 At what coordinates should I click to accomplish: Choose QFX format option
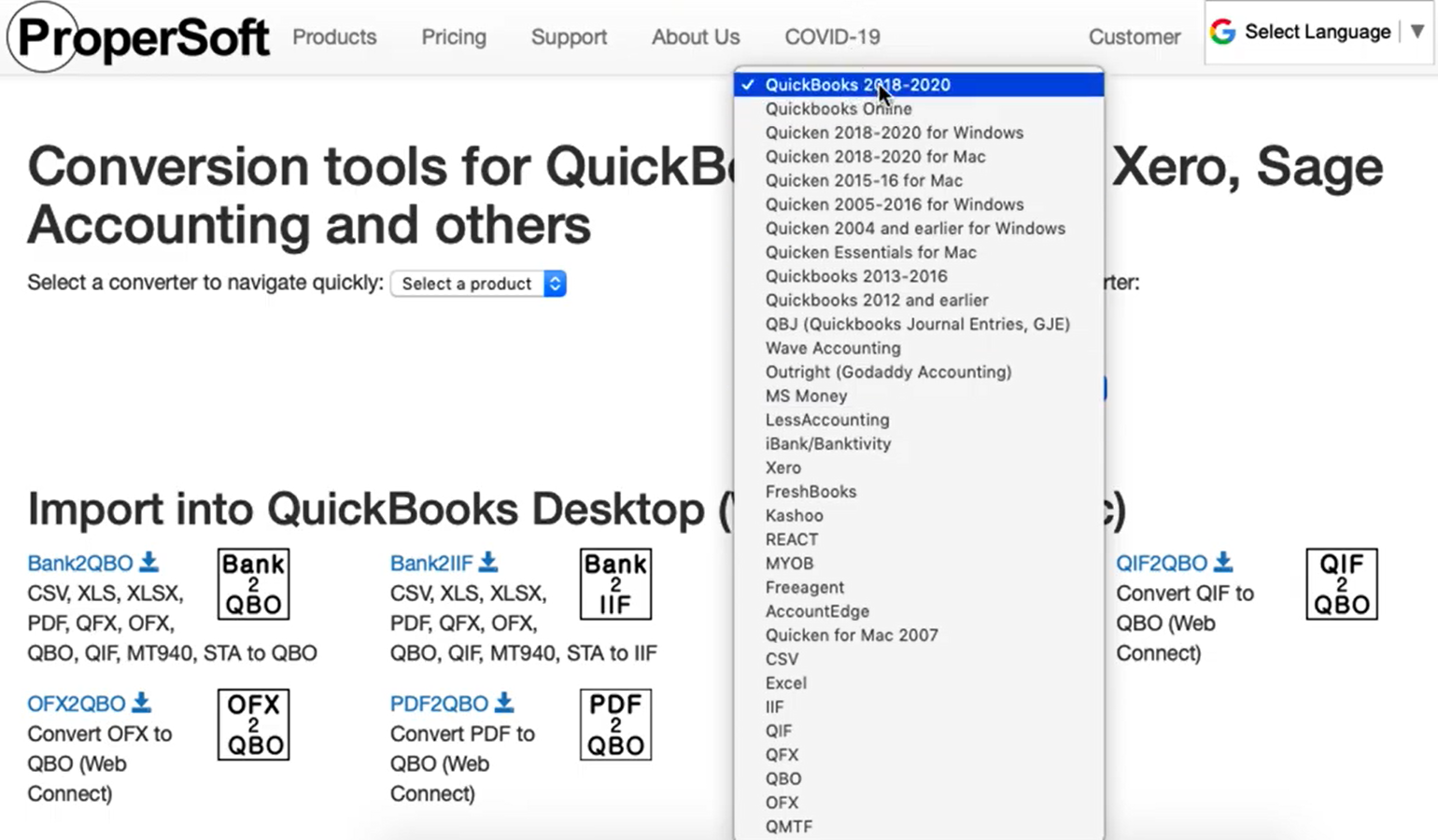click(x=919, y=756)
